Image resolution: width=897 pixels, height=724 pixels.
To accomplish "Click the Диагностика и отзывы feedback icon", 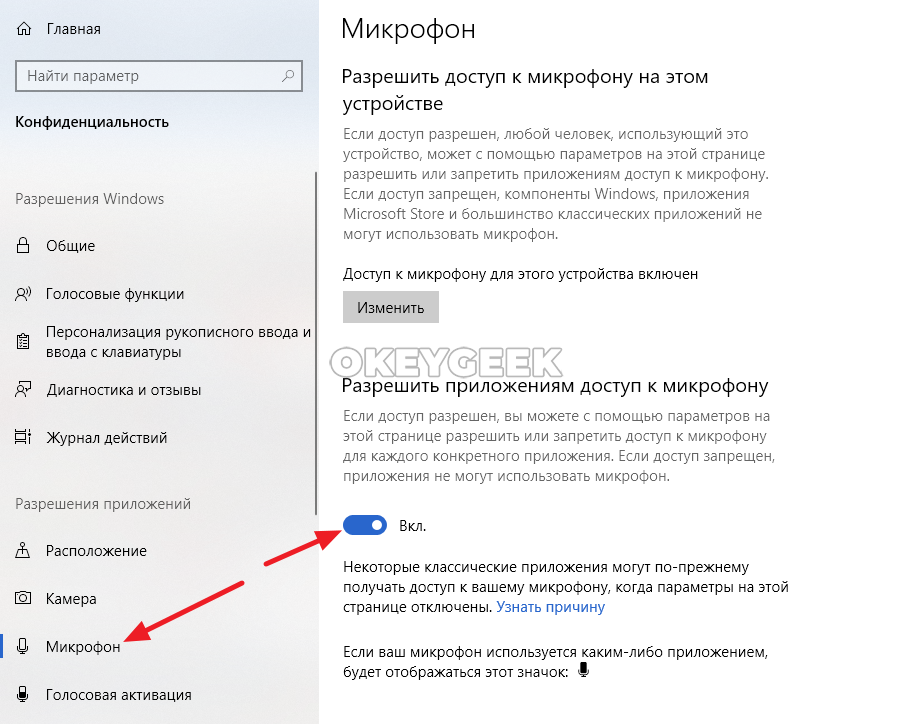I will tap(23, 389).
